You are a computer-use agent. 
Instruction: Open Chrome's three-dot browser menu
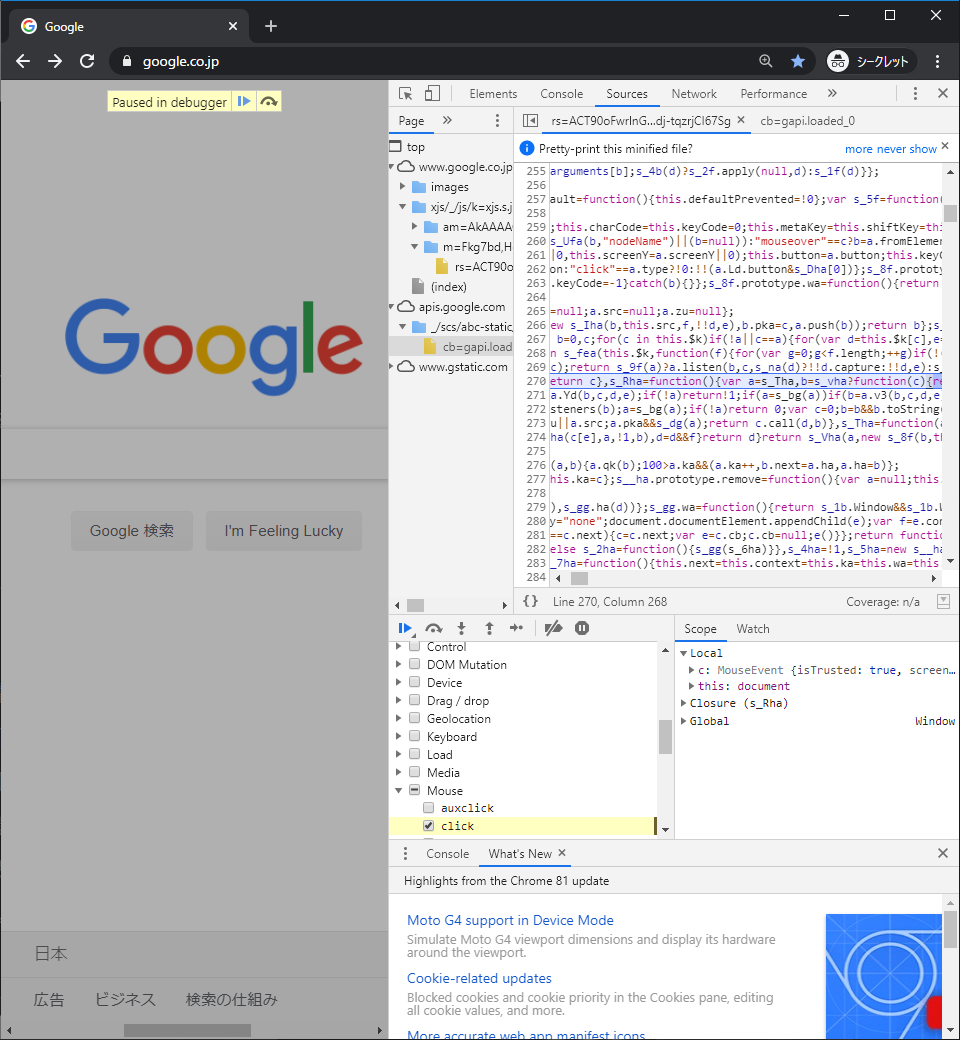(937, 61)
